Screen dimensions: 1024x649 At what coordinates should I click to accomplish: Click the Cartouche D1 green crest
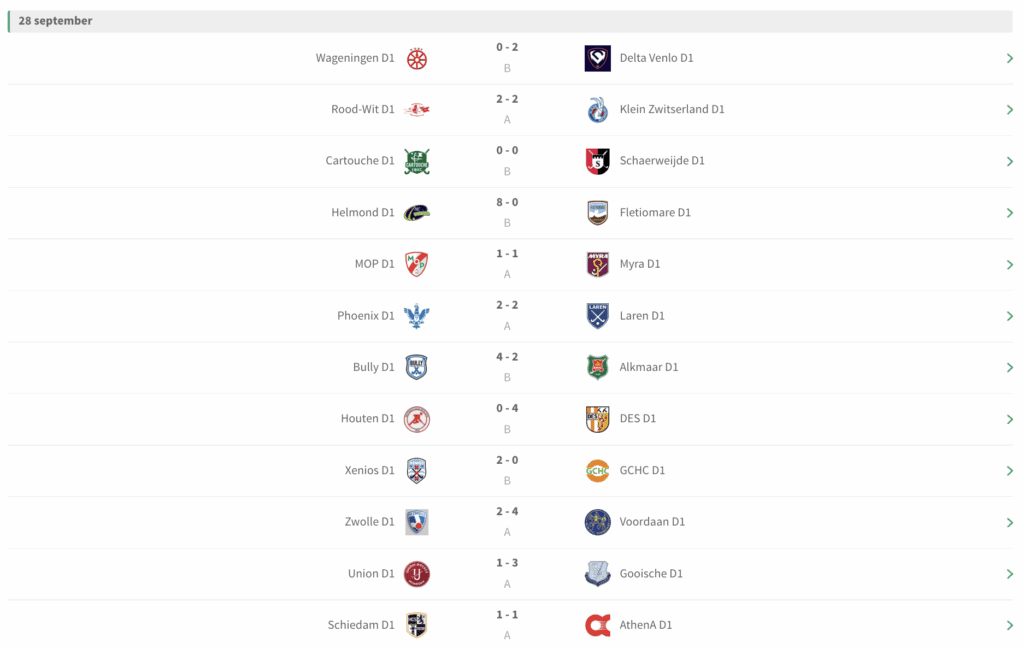pos(417,162)
